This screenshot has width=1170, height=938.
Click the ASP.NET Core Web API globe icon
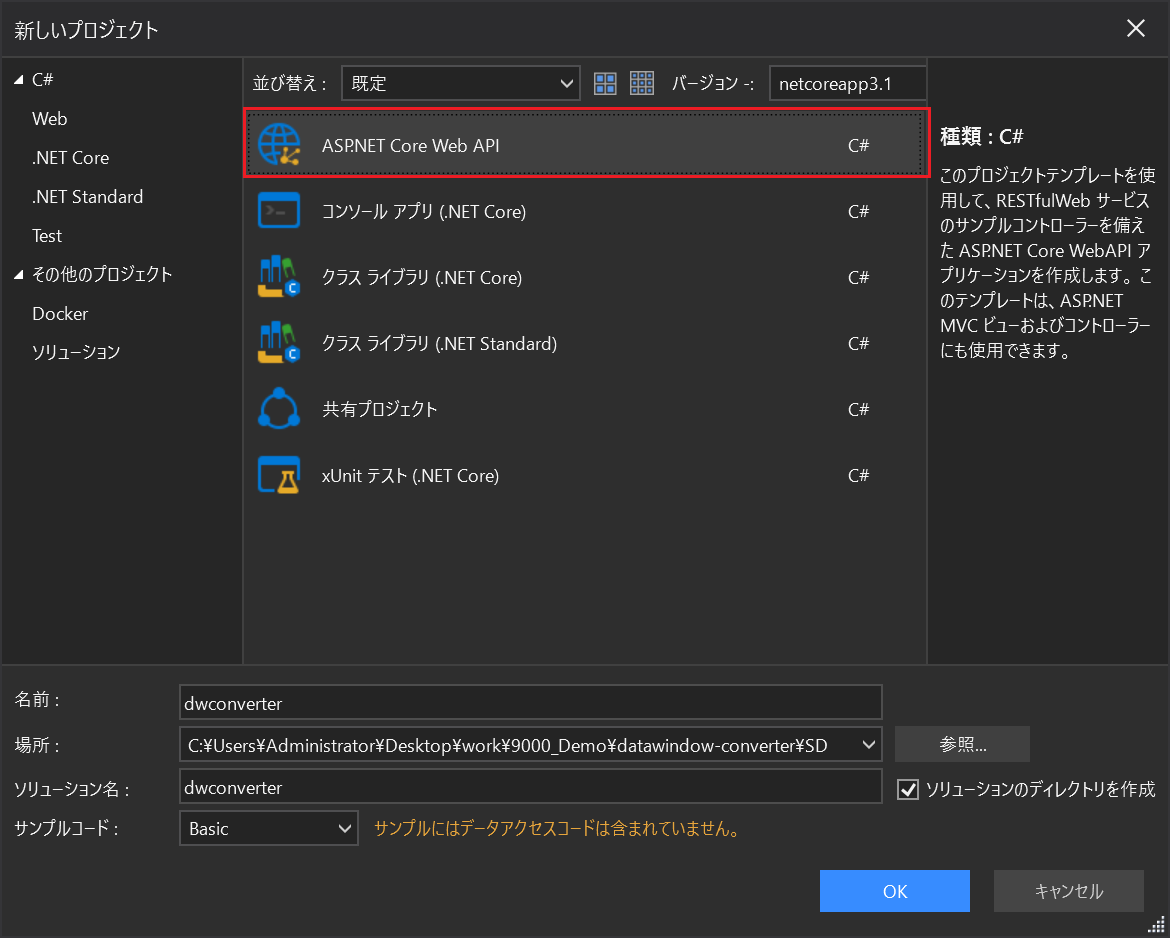279,145
